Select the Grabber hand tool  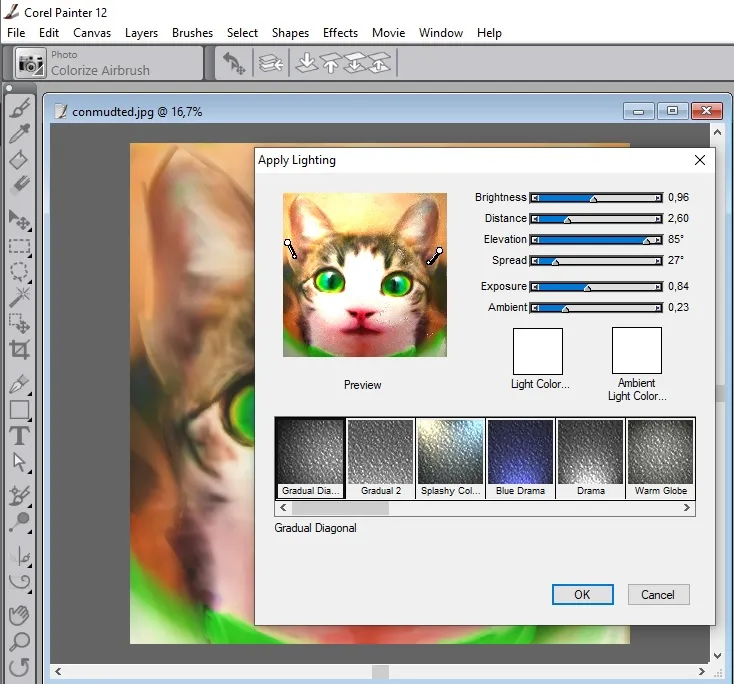tap(19, 615)
